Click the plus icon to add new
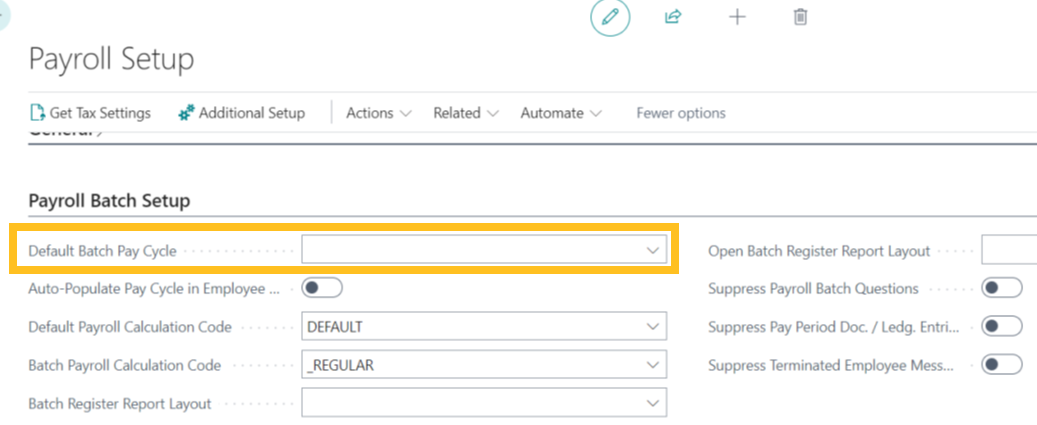This screenshot has height=425, width=1037. point(737,17)
